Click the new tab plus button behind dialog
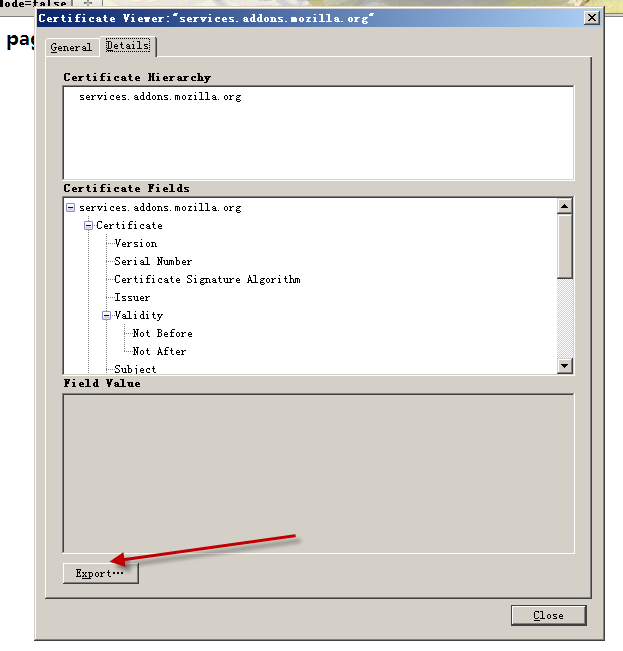The image size is (623, 651). (x=88, y=3)
